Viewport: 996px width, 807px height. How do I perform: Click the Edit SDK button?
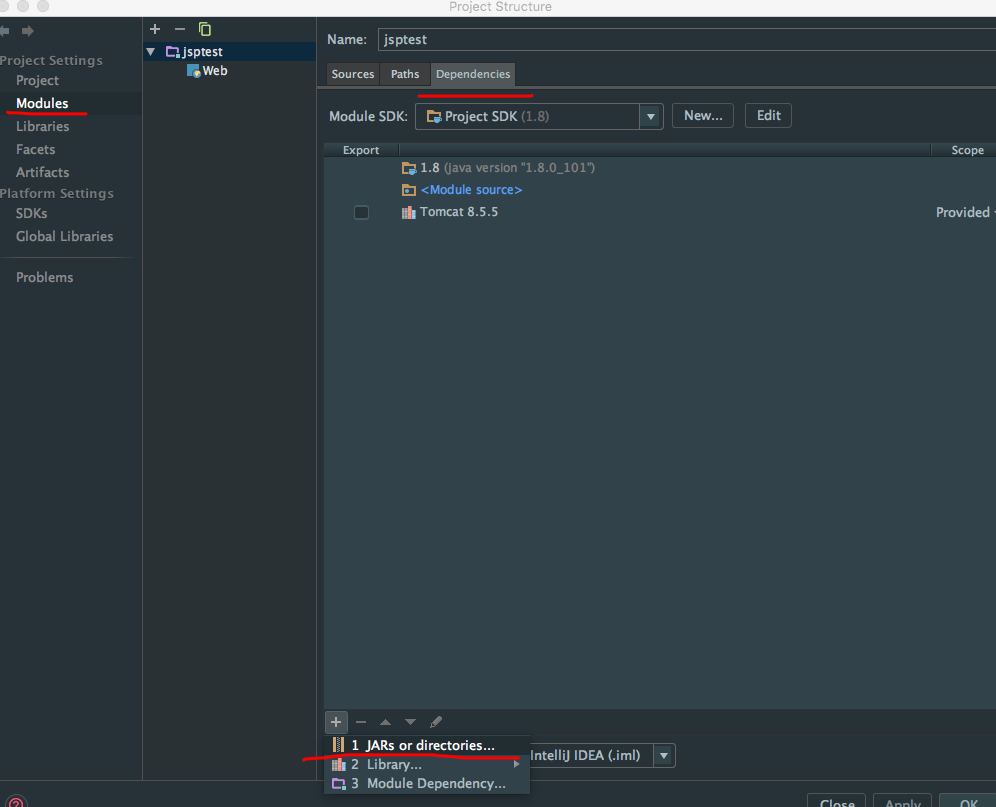tap(768, 116)
